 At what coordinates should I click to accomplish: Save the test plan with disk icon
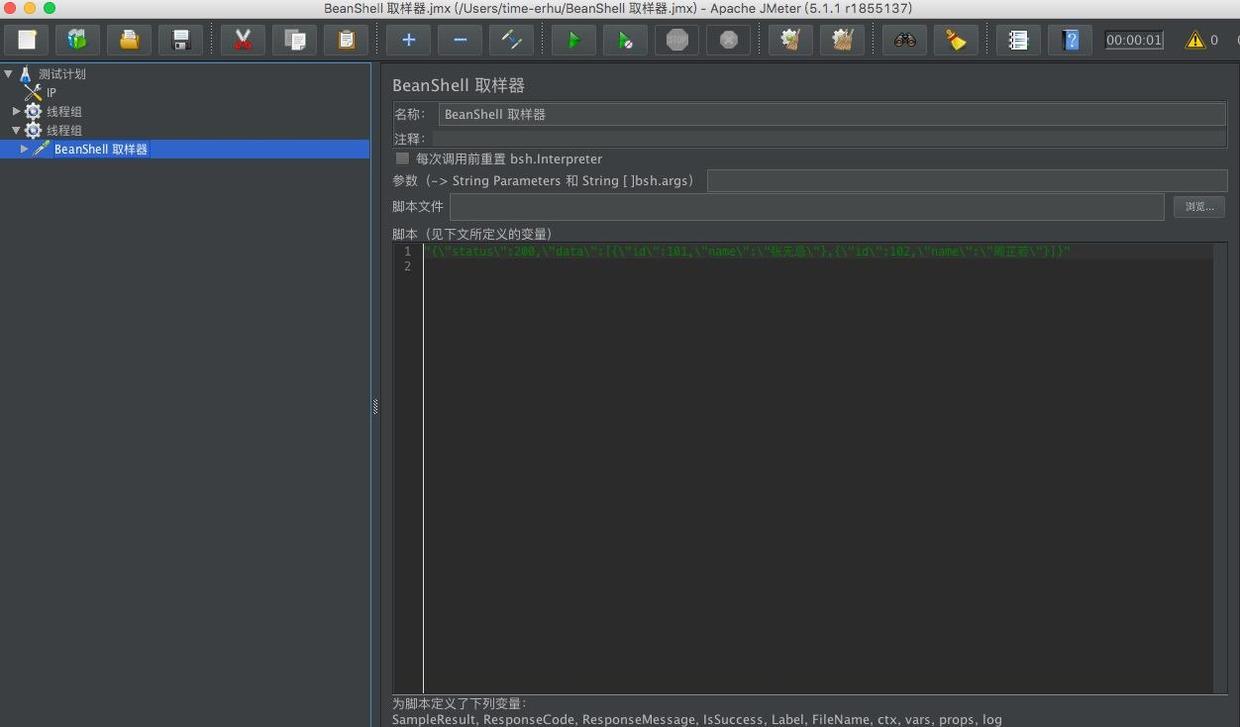click(181, 40)
